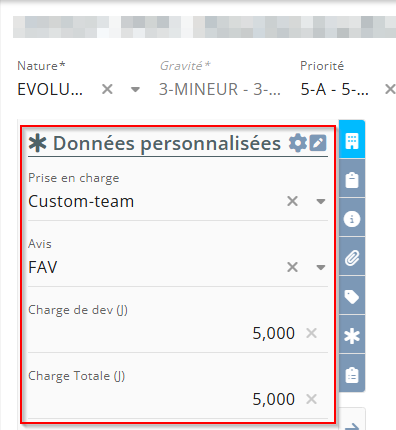This screenshot has width=396, height=430.
Task: Open the tag sidebar tab
Action: pos(352,296)
